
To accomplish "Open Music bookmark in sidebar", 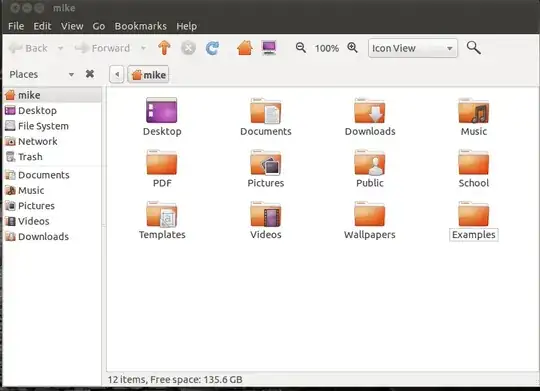I will [x=52, y=190].
